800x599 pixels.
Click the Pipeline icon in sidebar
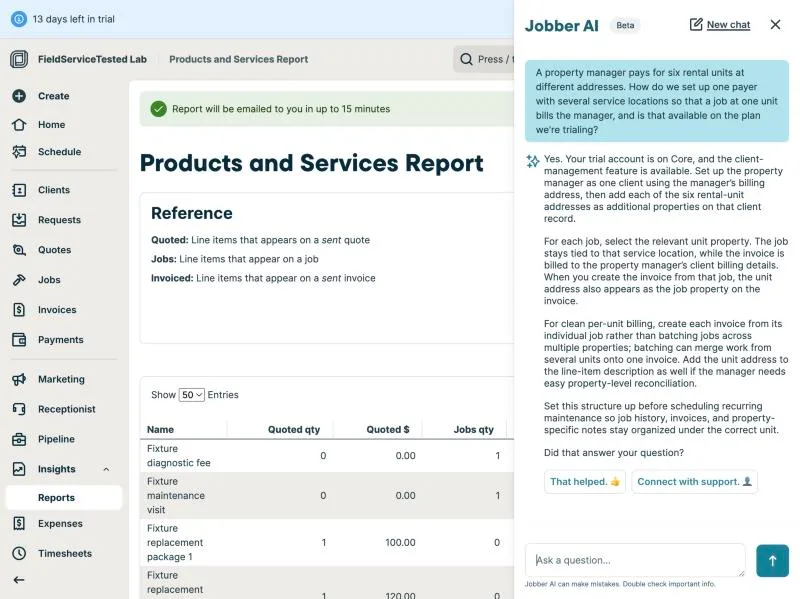click(x=19, y=439)
